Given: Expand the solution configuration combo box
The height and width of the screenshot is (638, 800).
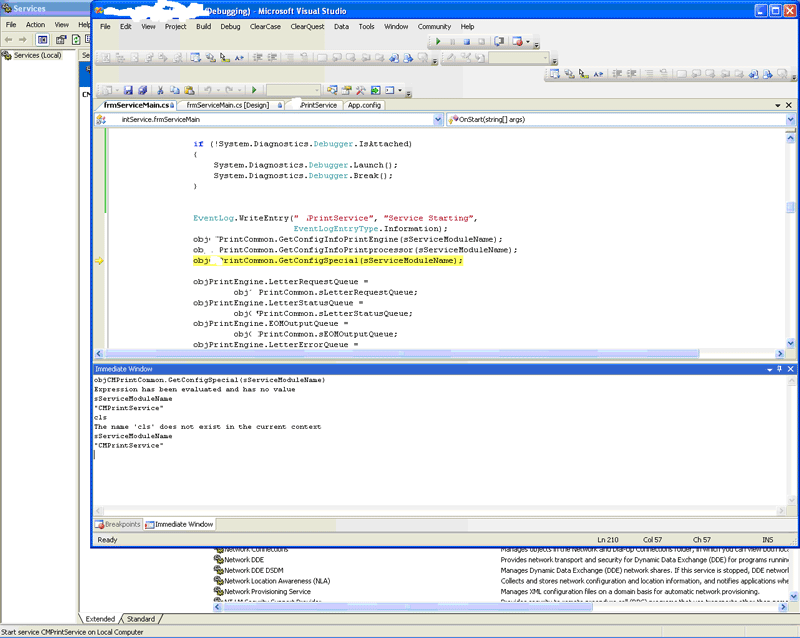Looking at the screenshot, I should tap(315, 90).
